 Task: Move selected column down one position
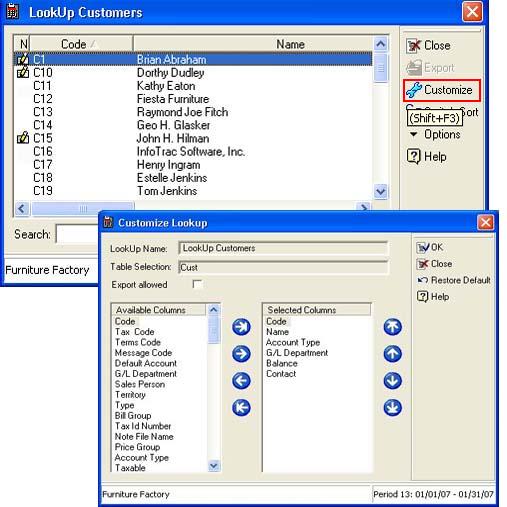(392, 381)
